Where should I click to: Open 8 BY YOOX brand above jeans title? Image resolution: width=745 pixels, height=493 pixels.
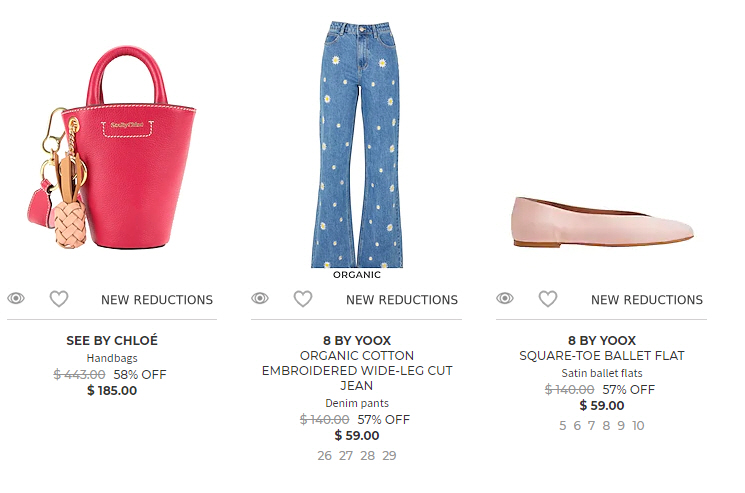pyautogui.click(x=357, y=341)
